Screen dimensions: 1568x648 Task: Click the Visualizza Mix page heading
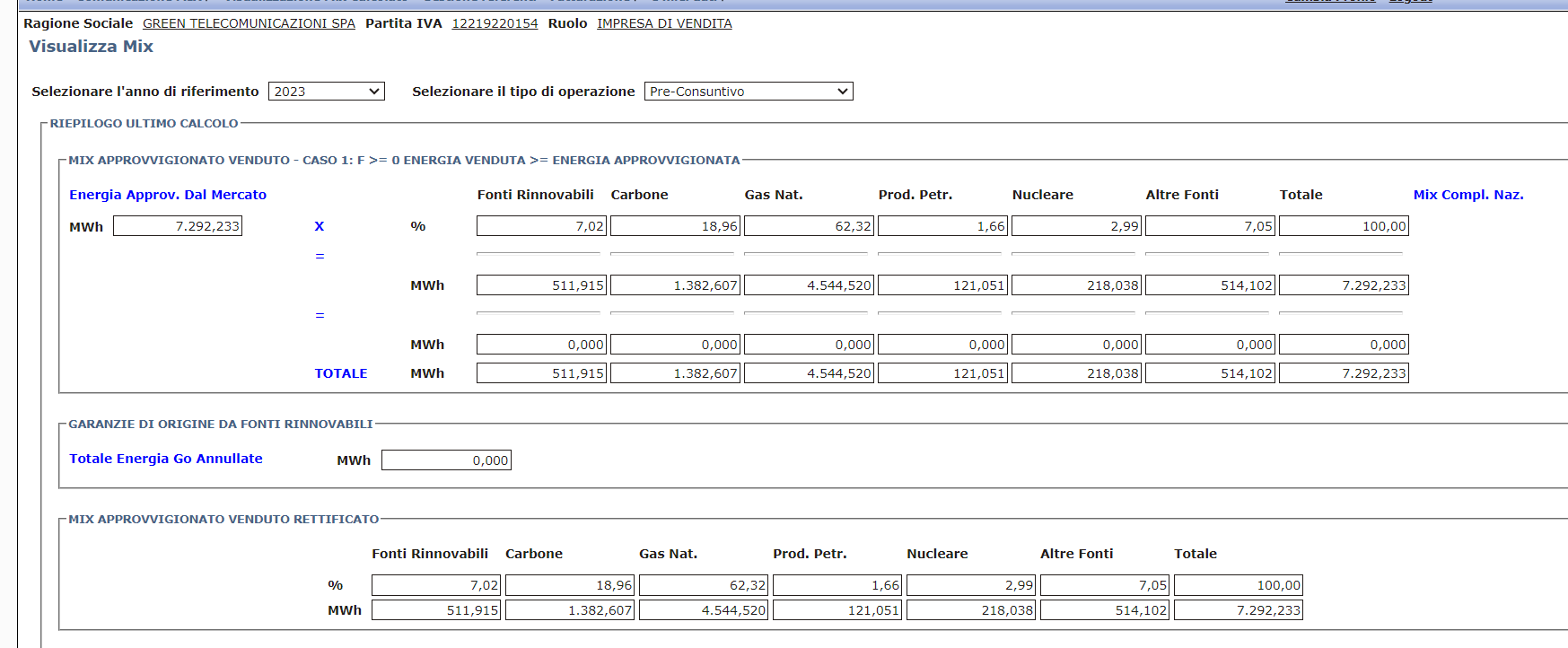(x=91, y=47)
